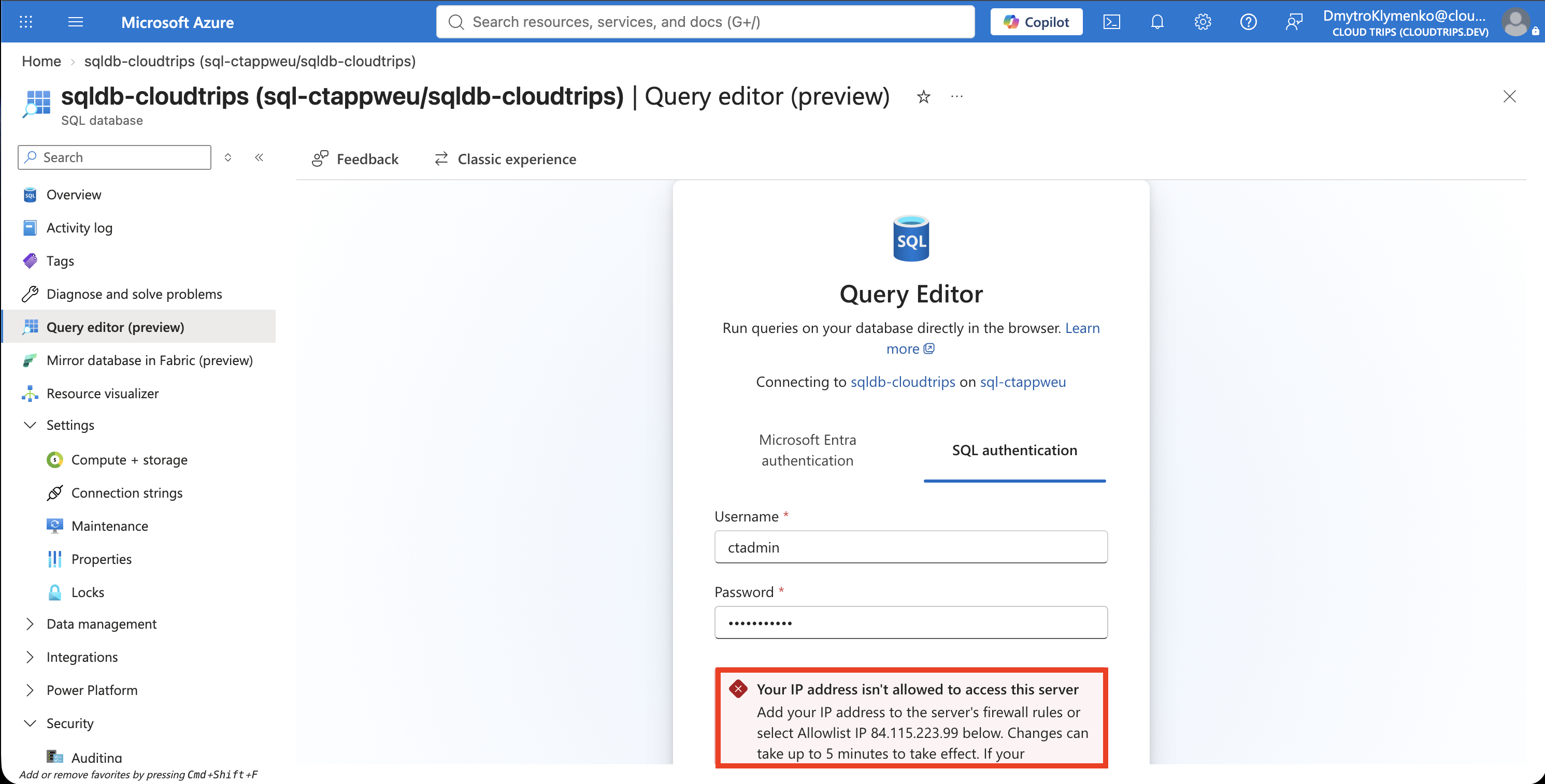Image resolution: width=1545 pixels, height=784 pixels.
Task: Click the global search resources field
Action: pos(705,22)
